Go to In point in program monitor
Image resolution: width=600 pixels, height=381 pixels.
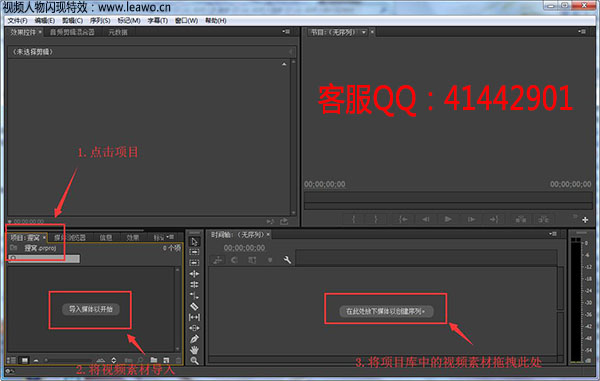[403, 219]
